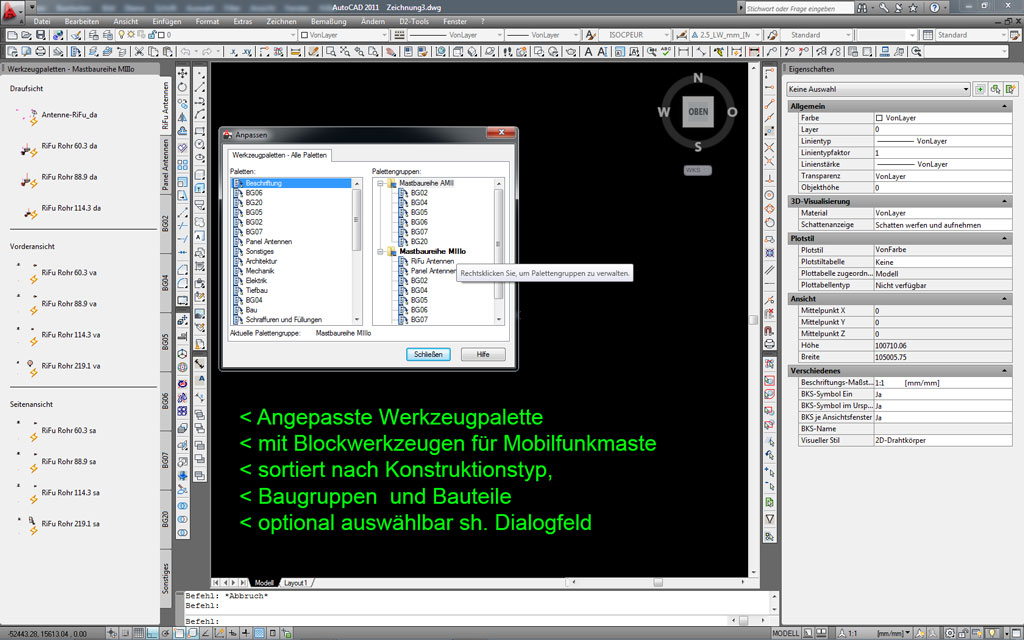Switch to the Layout1 tab

click(x=295, y=582)
